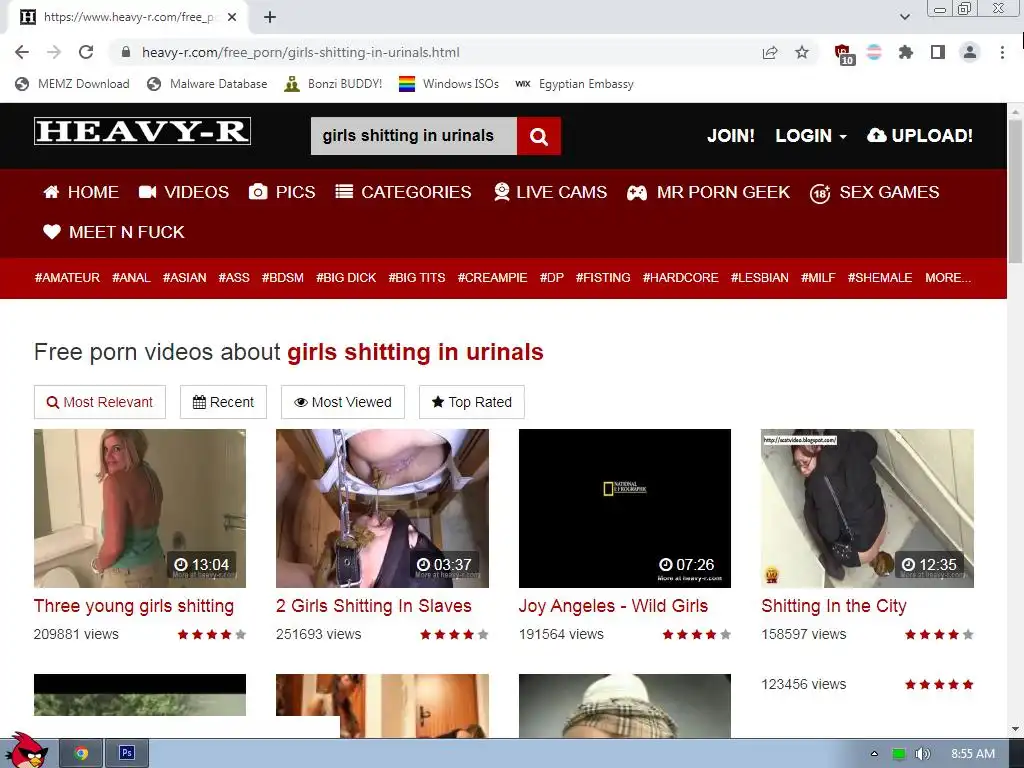Click the #ASIAN tag
The width and height of the screenshot is (1024, 768).
[x=184, y=278]
